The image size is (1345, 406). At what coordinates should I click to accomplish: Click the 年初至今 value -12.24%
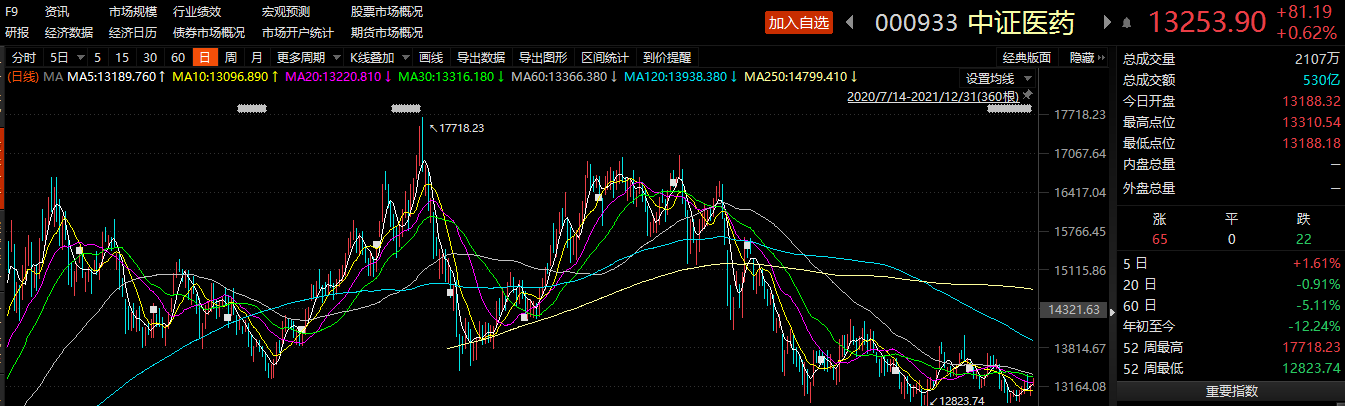[1313, 325]
